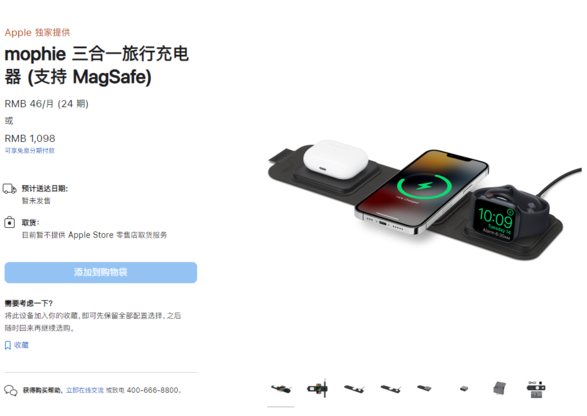This screenshot has width=587, height=416.
Task: Click the pickup shopping bag icon
Action: tap(9, 222)
